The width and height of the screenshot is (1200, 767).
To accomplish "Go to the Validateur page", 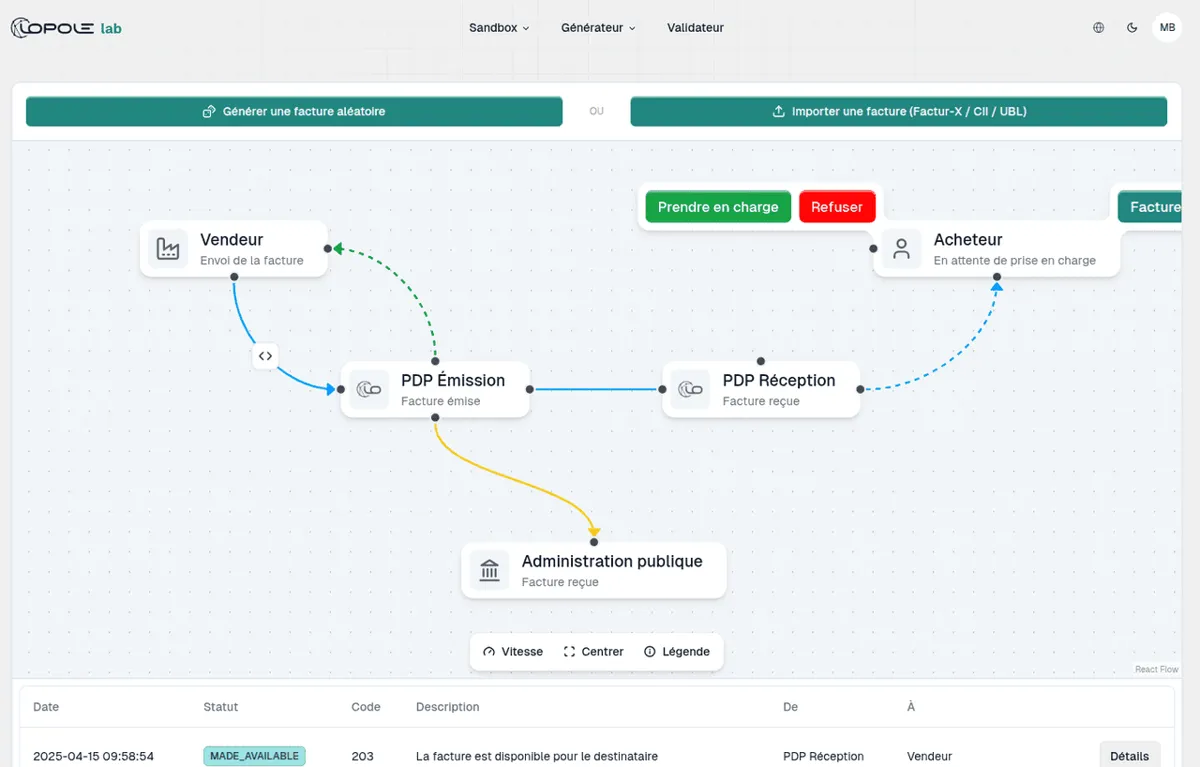I will [695, 28].
